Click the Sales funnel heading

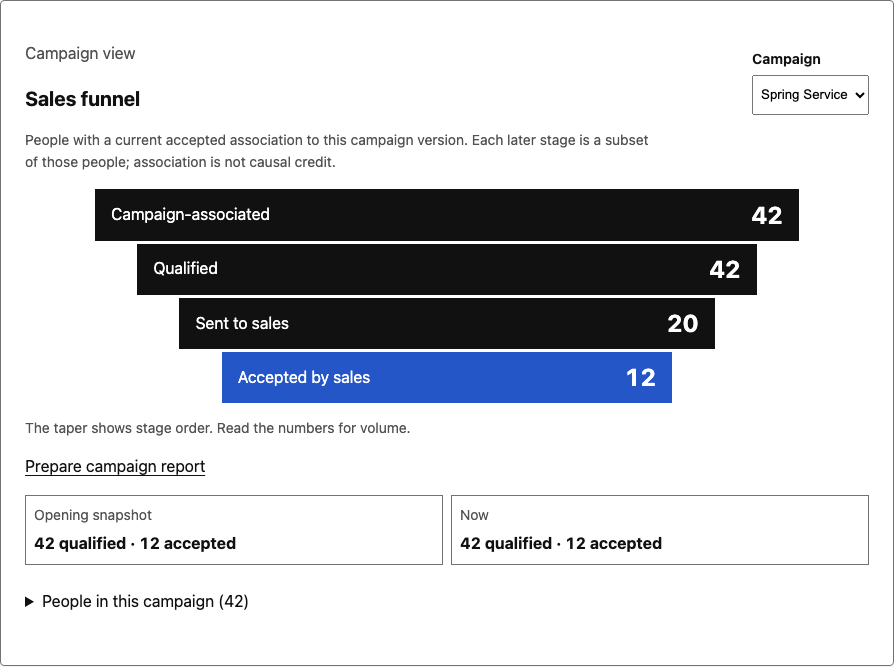[x=83, y=99]
